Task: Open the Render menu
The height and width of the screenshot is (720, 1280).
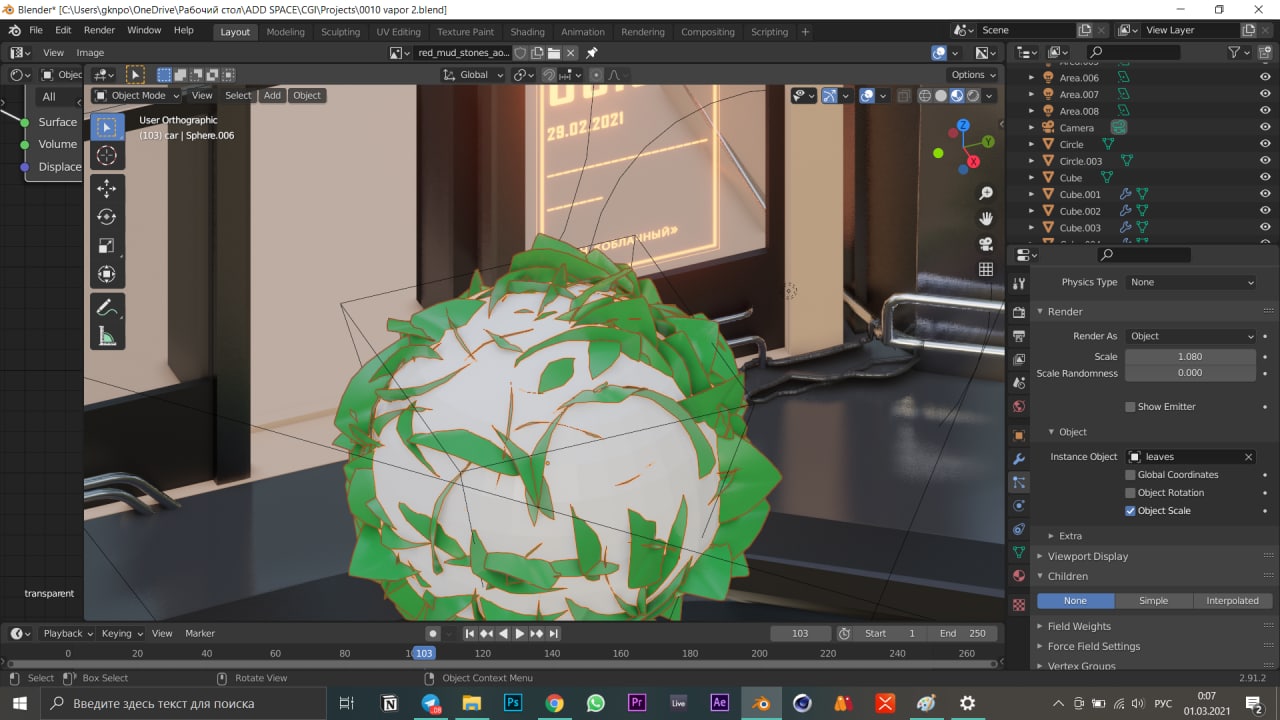Action: tap(99, 30)
